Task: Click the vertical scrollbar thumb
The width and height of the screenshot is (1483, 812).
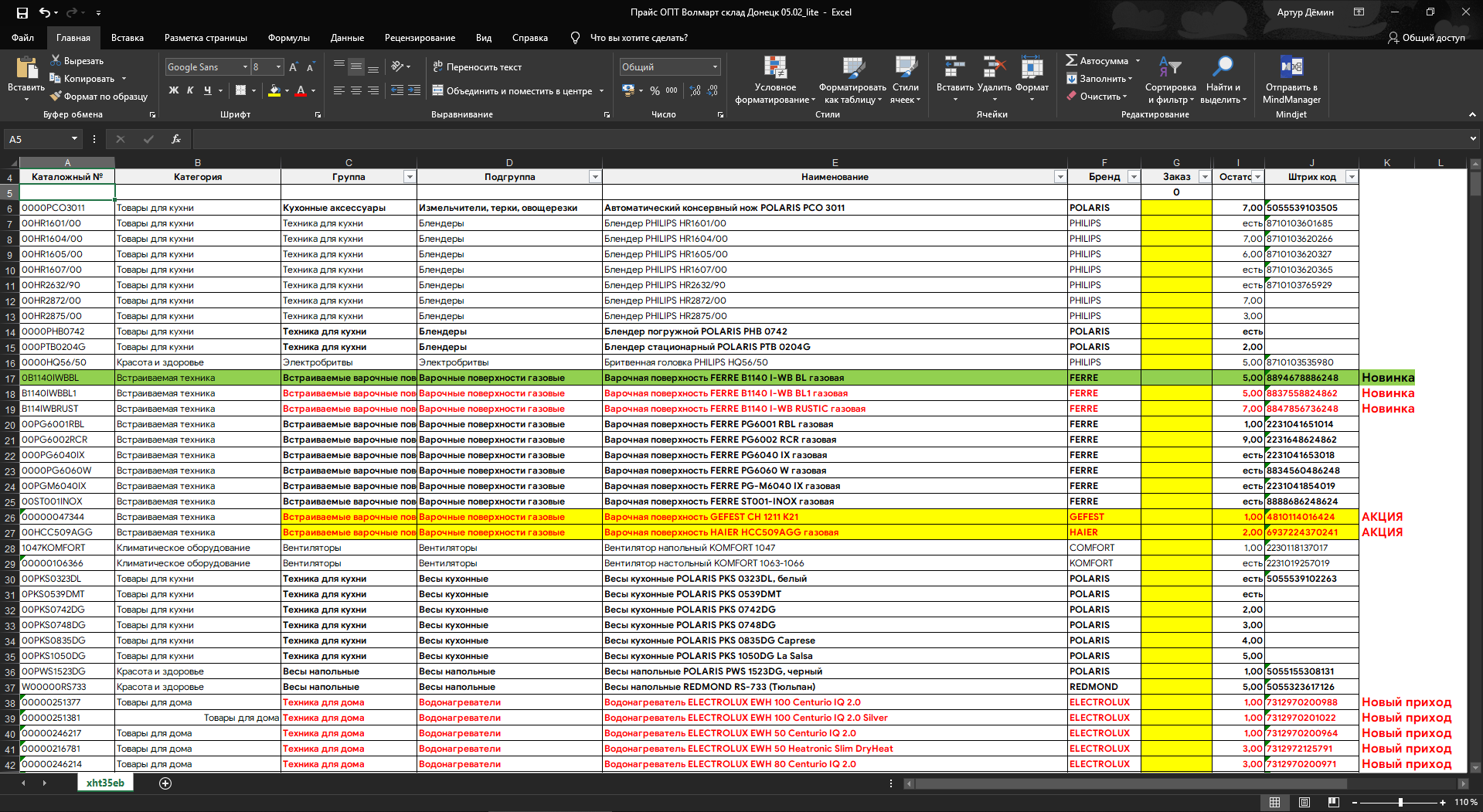Action: [1475, 184]
